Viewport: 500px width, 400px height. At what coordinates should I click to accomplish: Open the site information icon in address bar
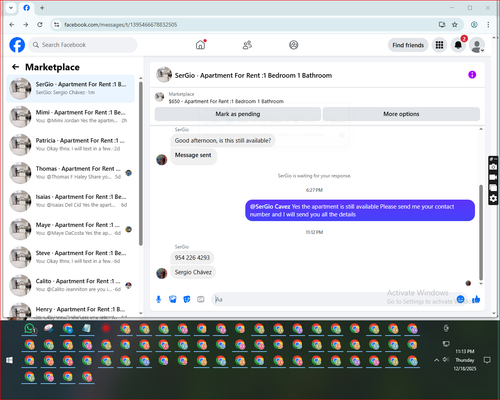coord(57,25)
